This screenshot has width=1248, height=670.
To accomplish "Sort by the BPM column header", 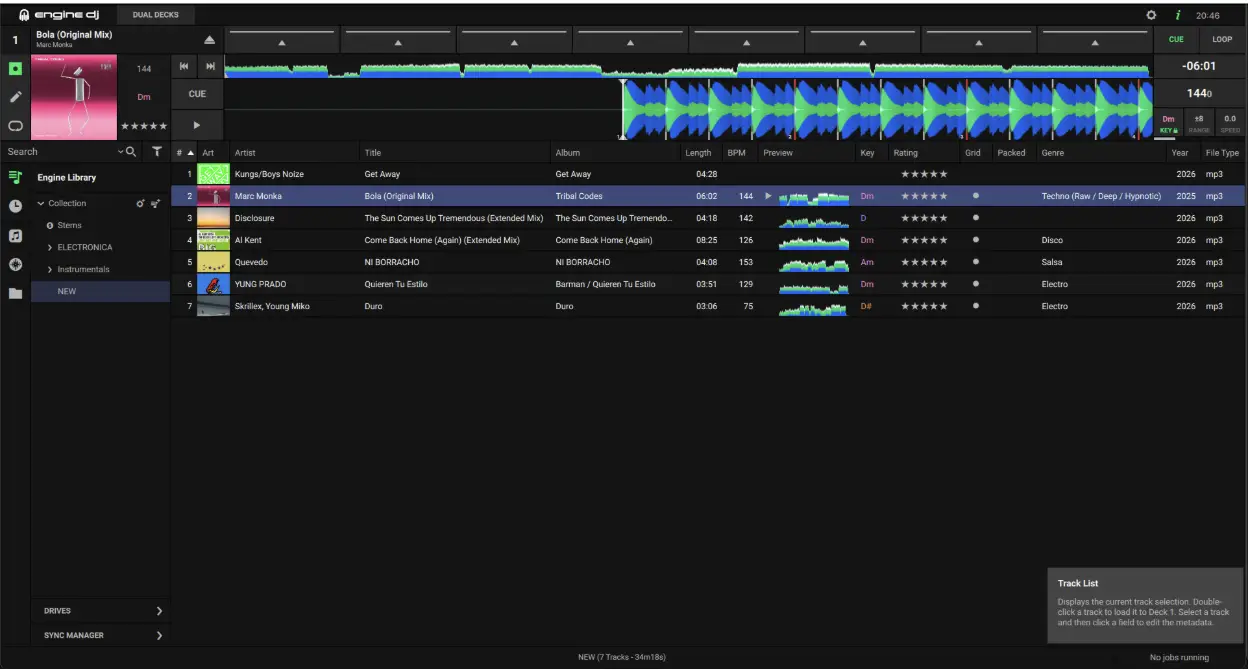I will click(x=739, y=153).
